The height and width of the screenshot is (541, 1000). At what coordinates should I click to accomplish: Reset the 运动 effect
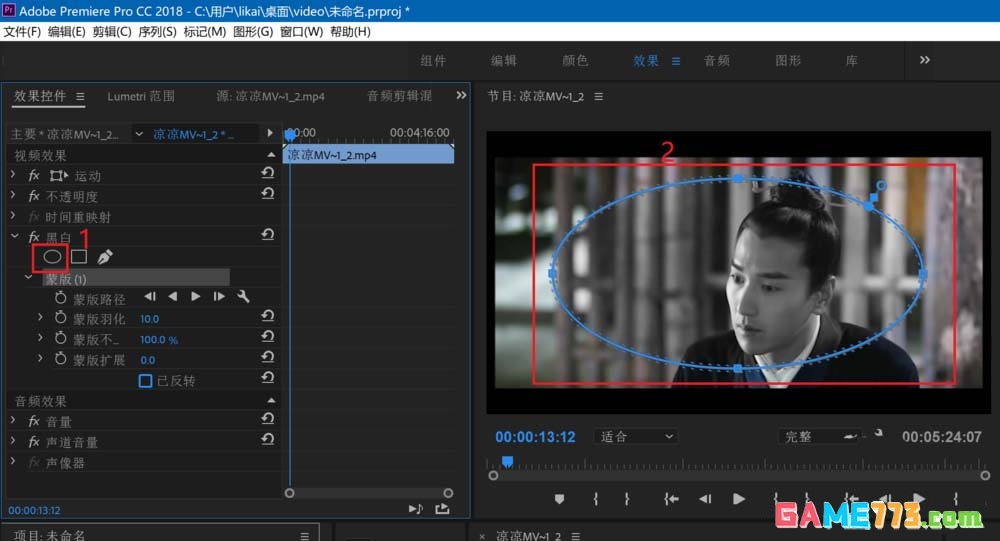point(268,173)
